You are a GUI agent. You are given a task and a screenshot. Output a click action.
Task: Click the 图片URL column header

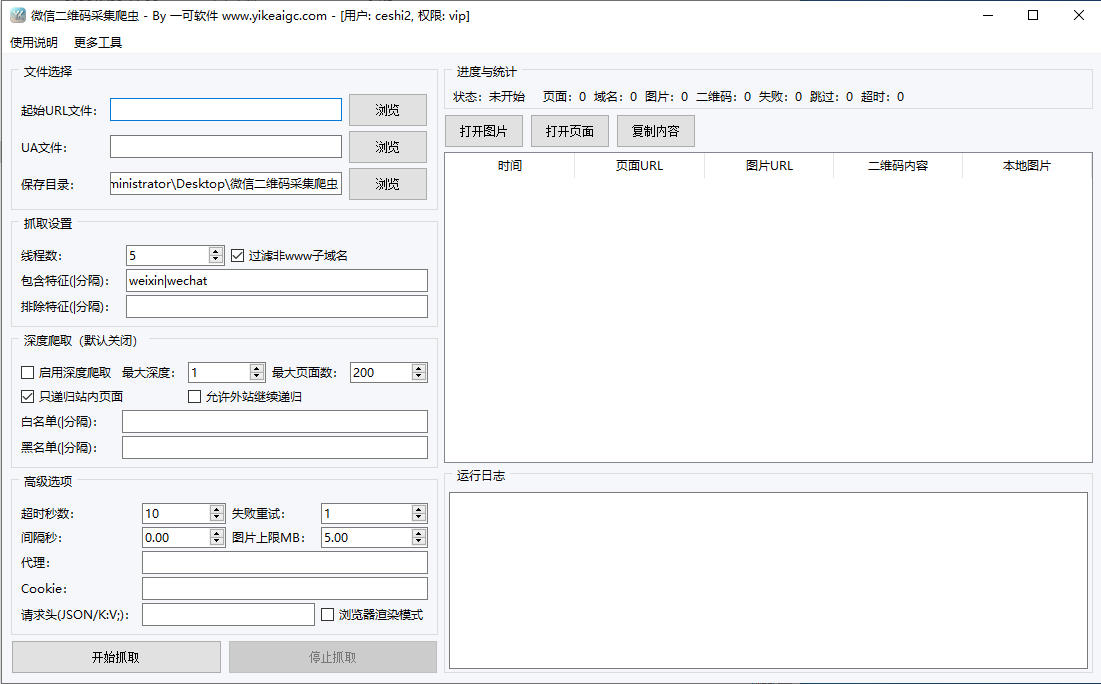(769, 166)
